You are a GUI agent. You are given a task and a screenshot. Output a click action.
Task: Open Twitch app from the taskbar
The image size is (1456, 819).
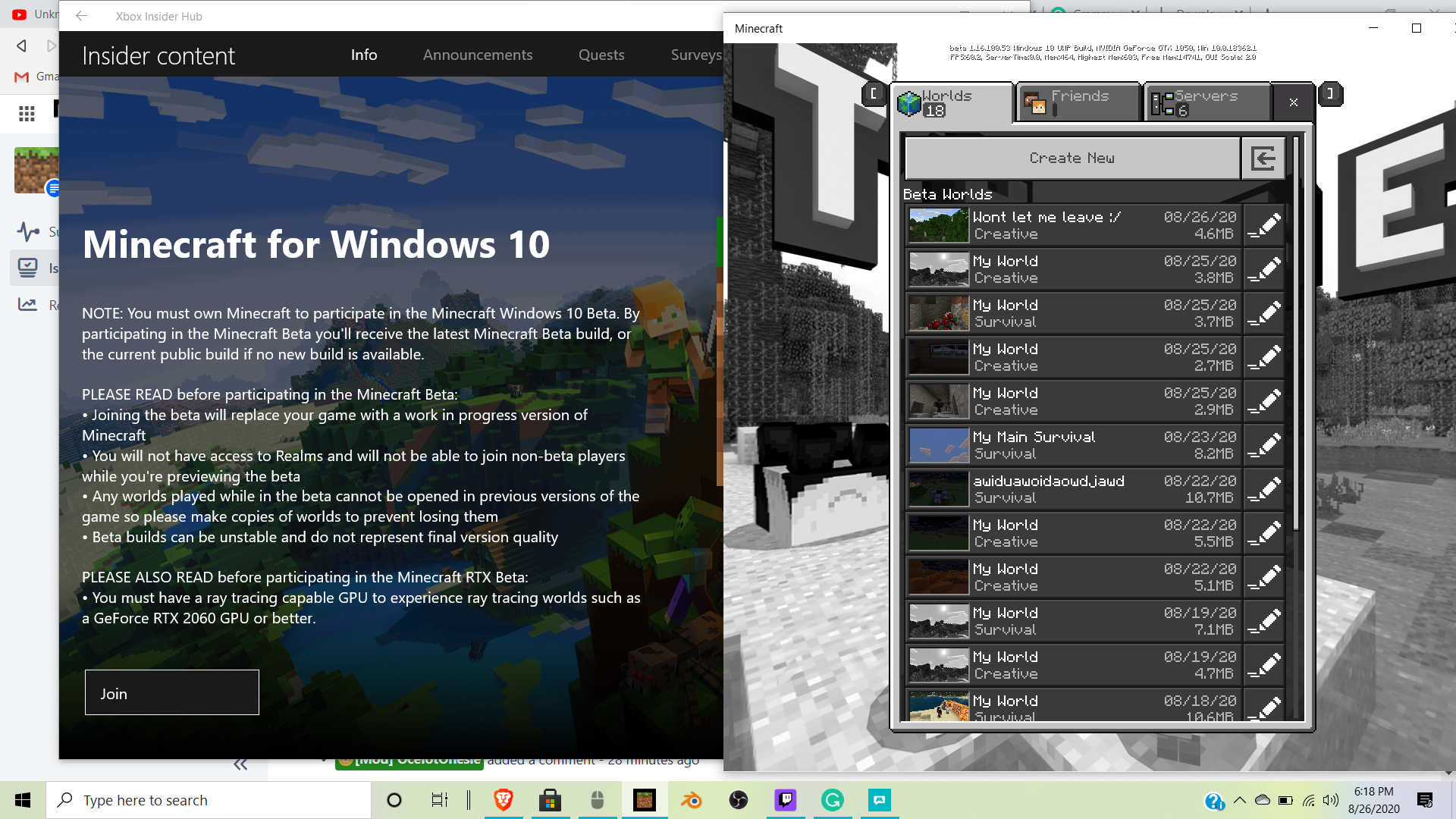[785, 800]
